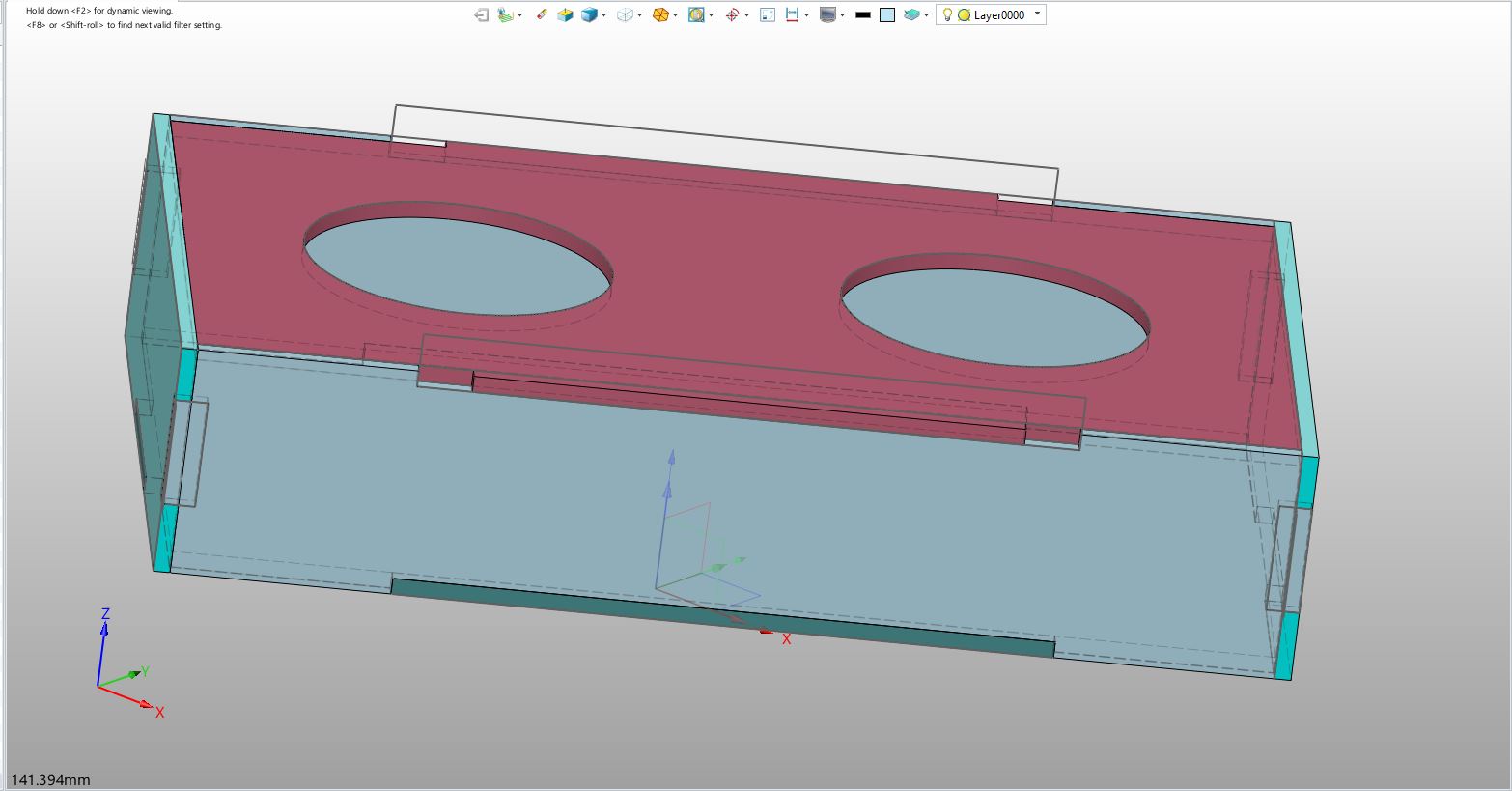Click the black line color swatch
The height and width of the screenshot is (791, 1512).
pos(863,15)
